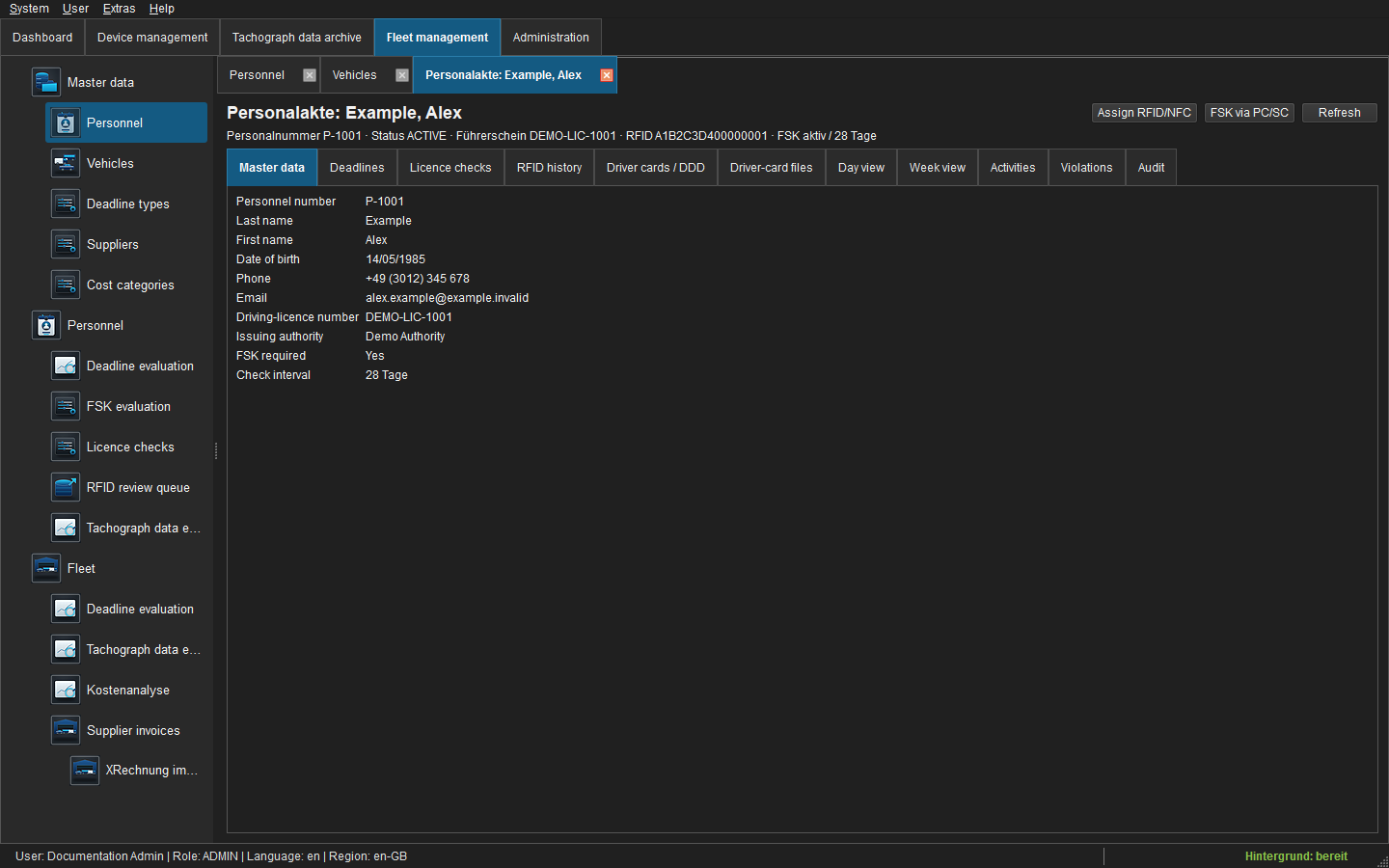Click the Supplier invoices icon
The image size is (1389, 868).
pyautogui.click(x=66, y=730)
